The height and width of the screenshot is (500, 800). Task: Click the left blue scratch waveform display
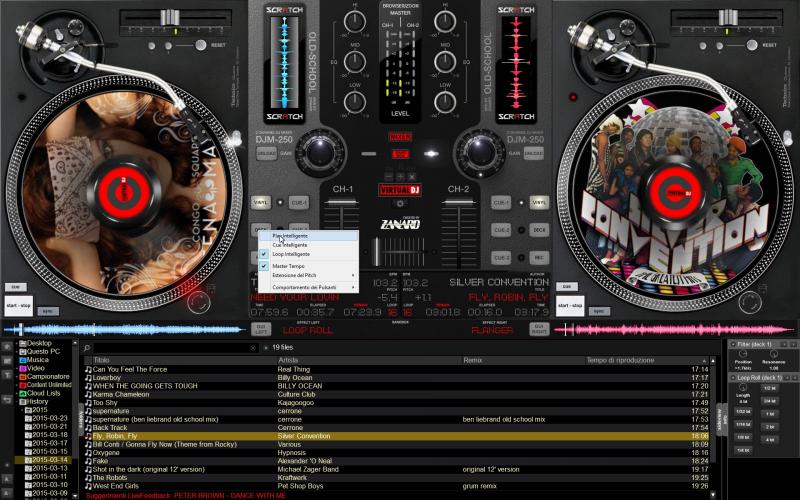(284, 62)
